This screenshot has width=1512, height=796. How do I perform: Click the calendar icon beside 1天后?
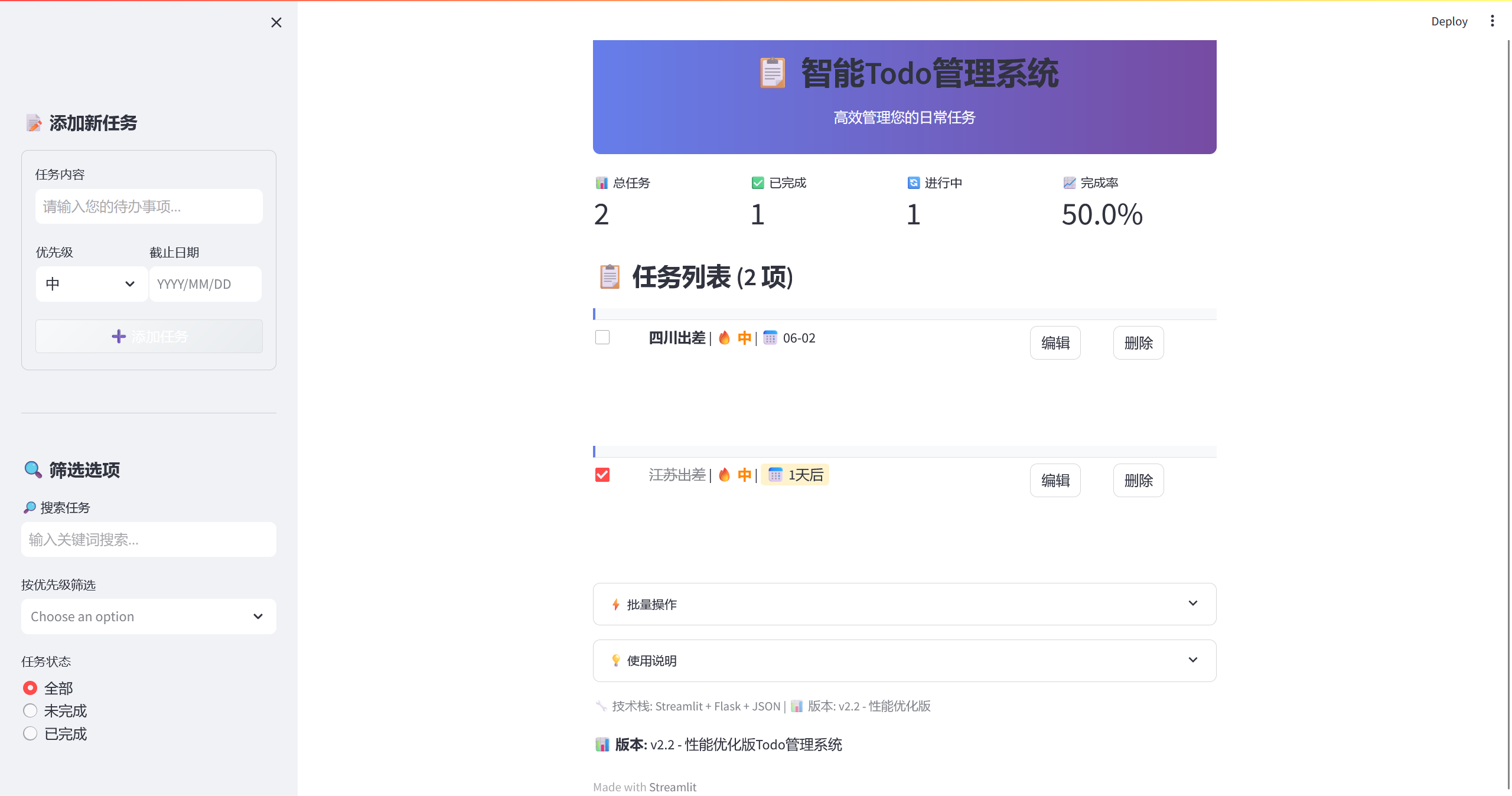775,475
